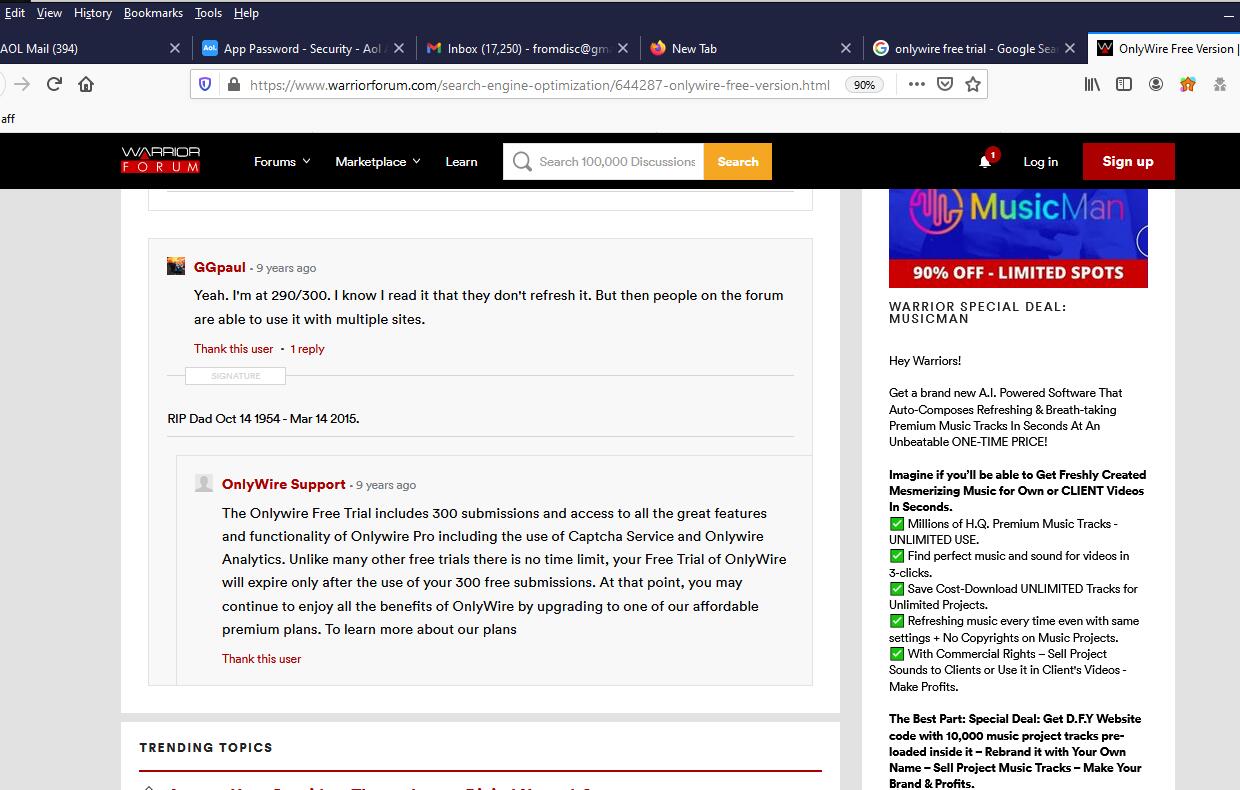Close the Gmail Inbox tab

[622, 48]
